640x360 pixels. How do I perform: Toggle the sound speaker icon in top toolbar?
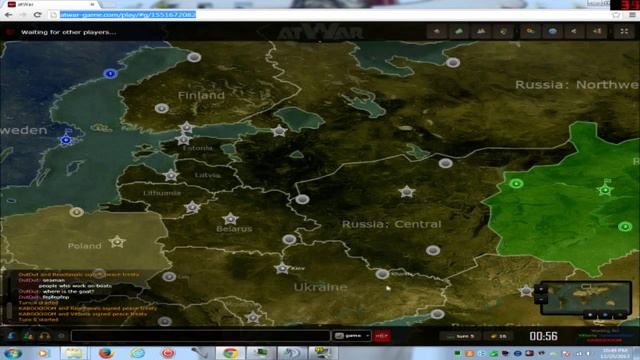point(597,31)
